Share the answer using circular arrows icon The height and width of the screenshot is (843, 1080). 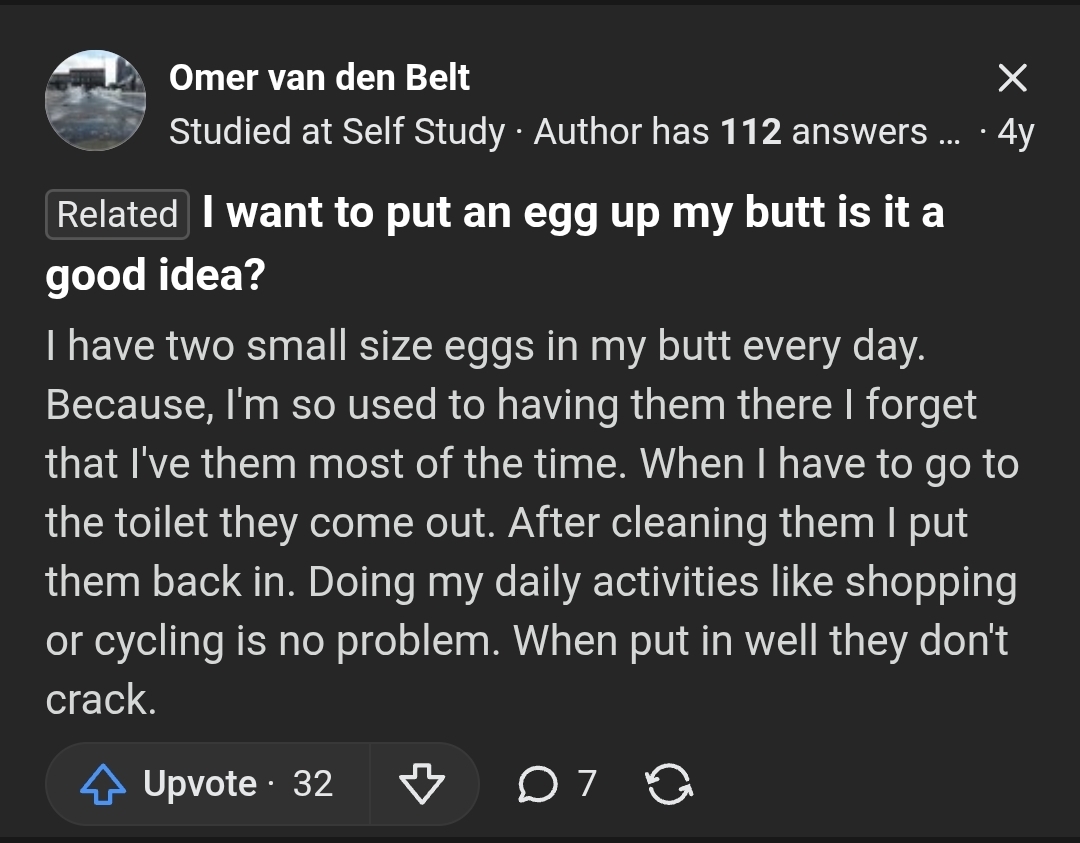coord(669,784)
